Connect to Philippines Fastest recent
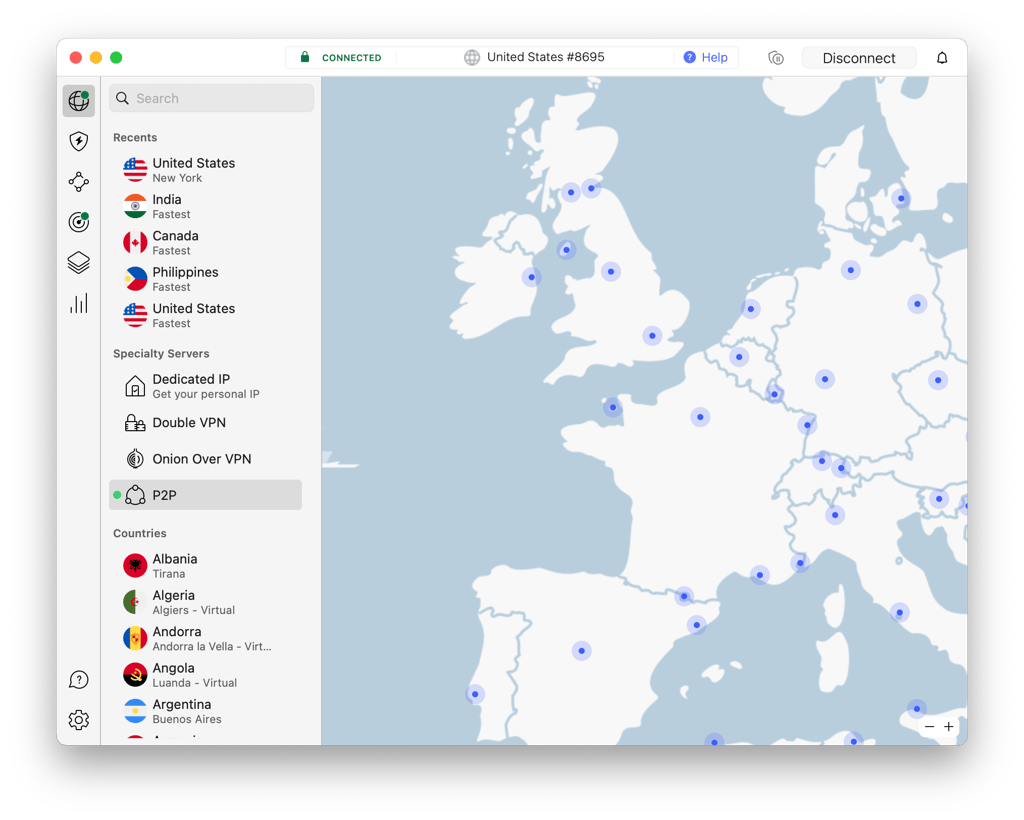 (206, 279)
